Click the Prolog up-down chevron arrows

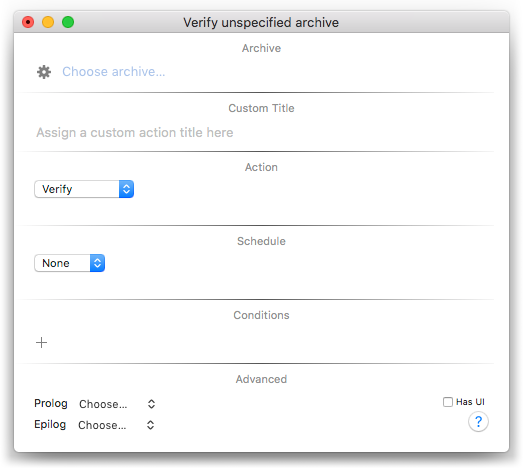[151, 404]
